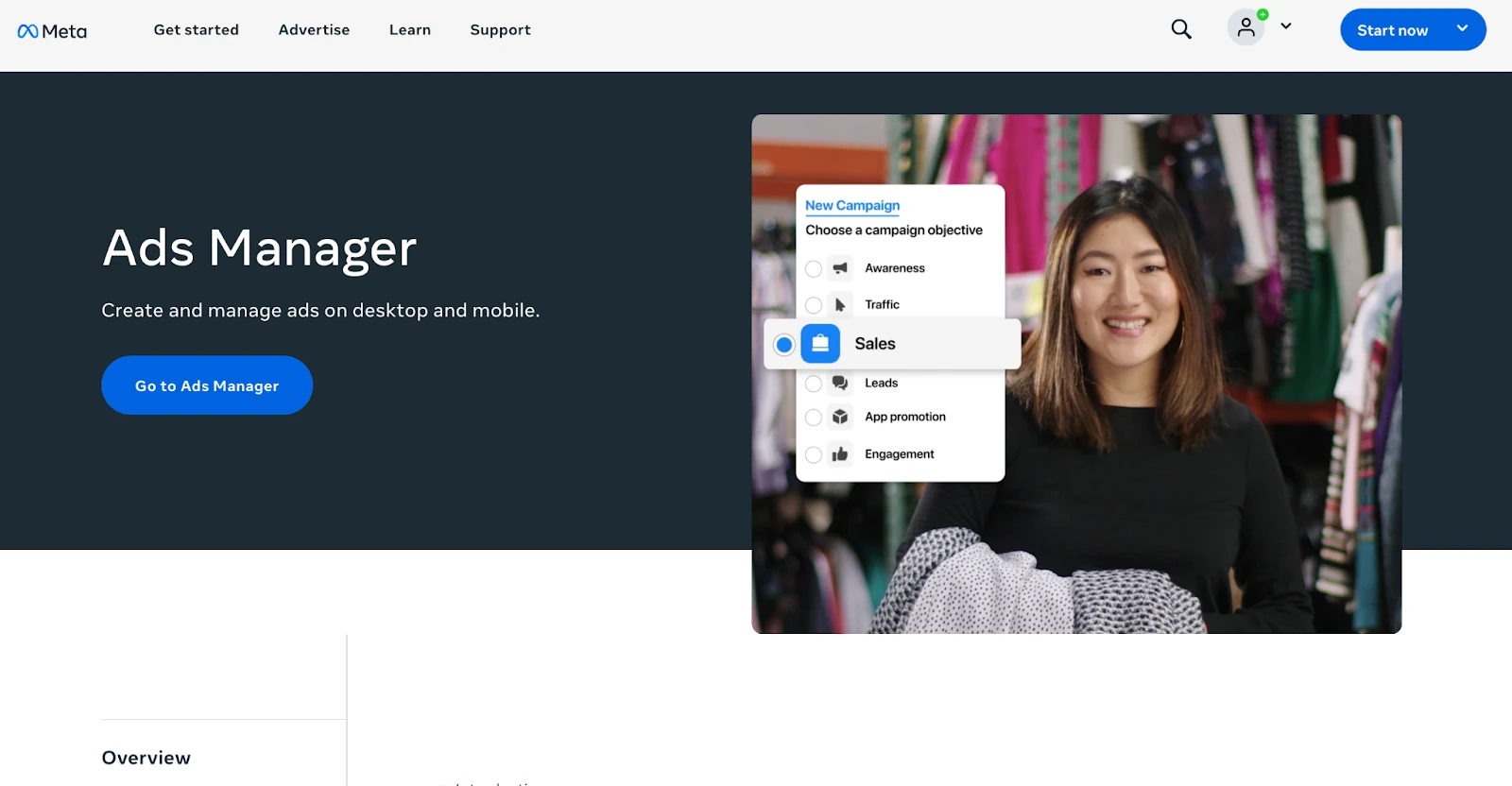The width and height of the screenshot is (1512, 786).
Task: Expand the account menu chevron
Action: click(1286, 26)
